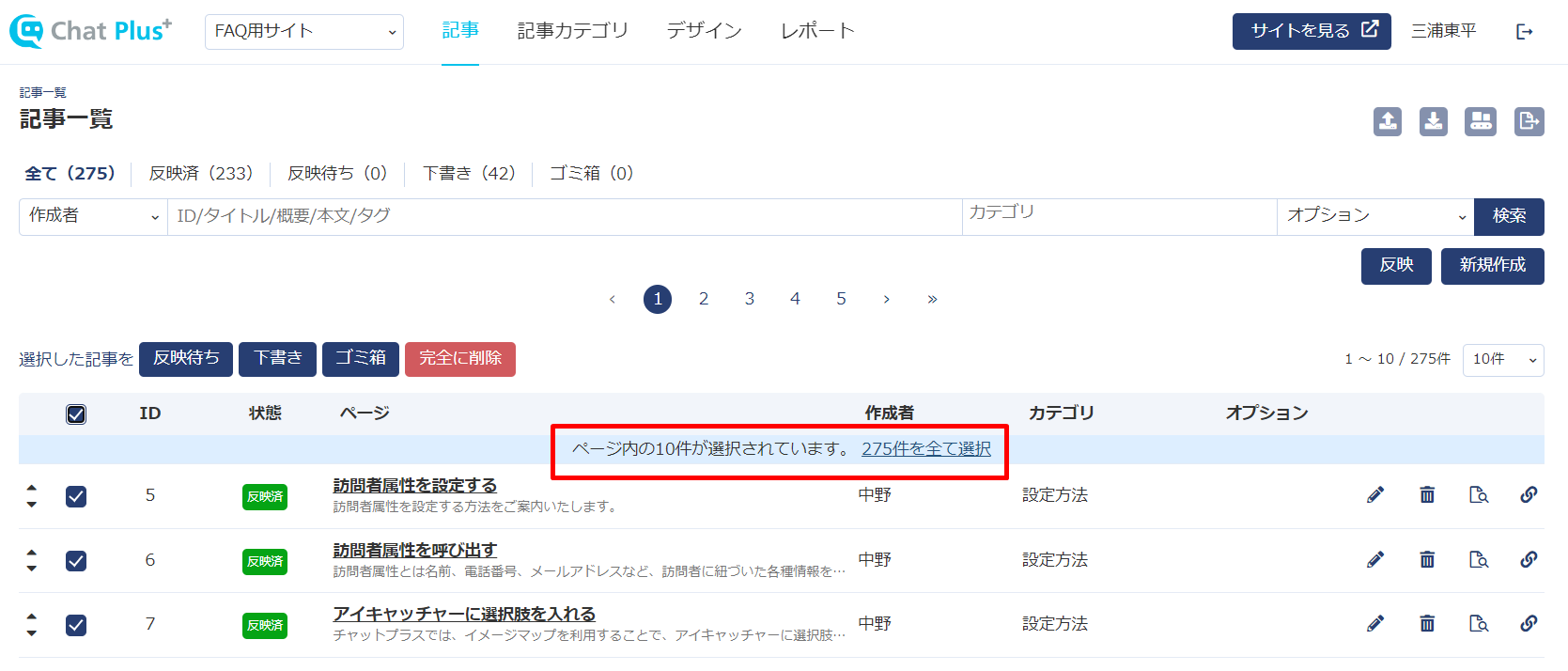Open the preview icon for article 7

click(1479, 624)
